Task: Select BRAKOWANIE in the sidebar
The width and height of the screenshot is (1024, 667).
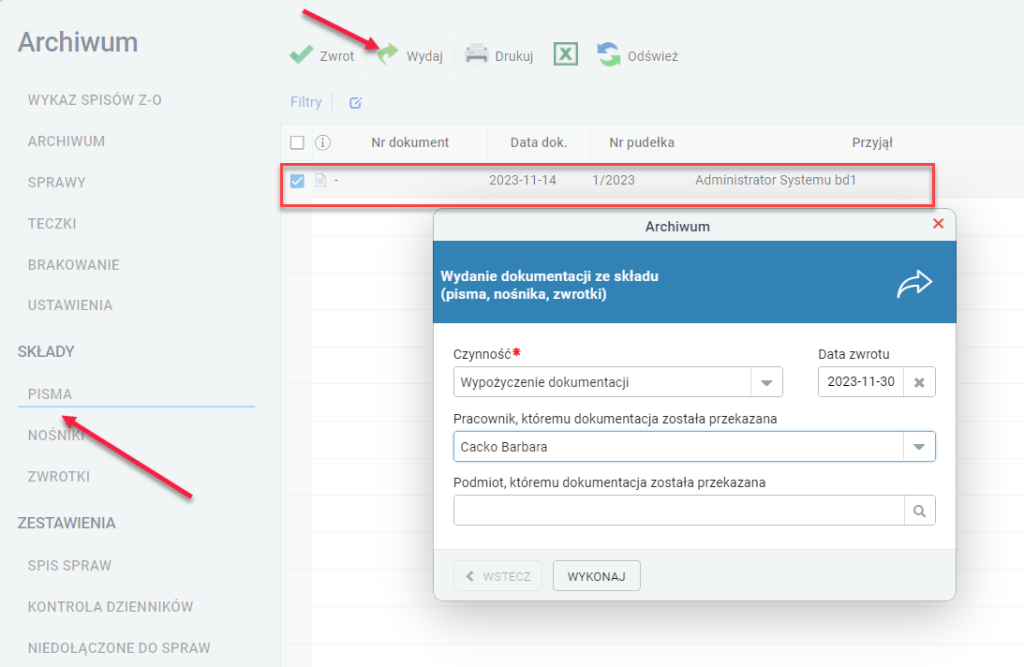Action: tap(74, 265)
